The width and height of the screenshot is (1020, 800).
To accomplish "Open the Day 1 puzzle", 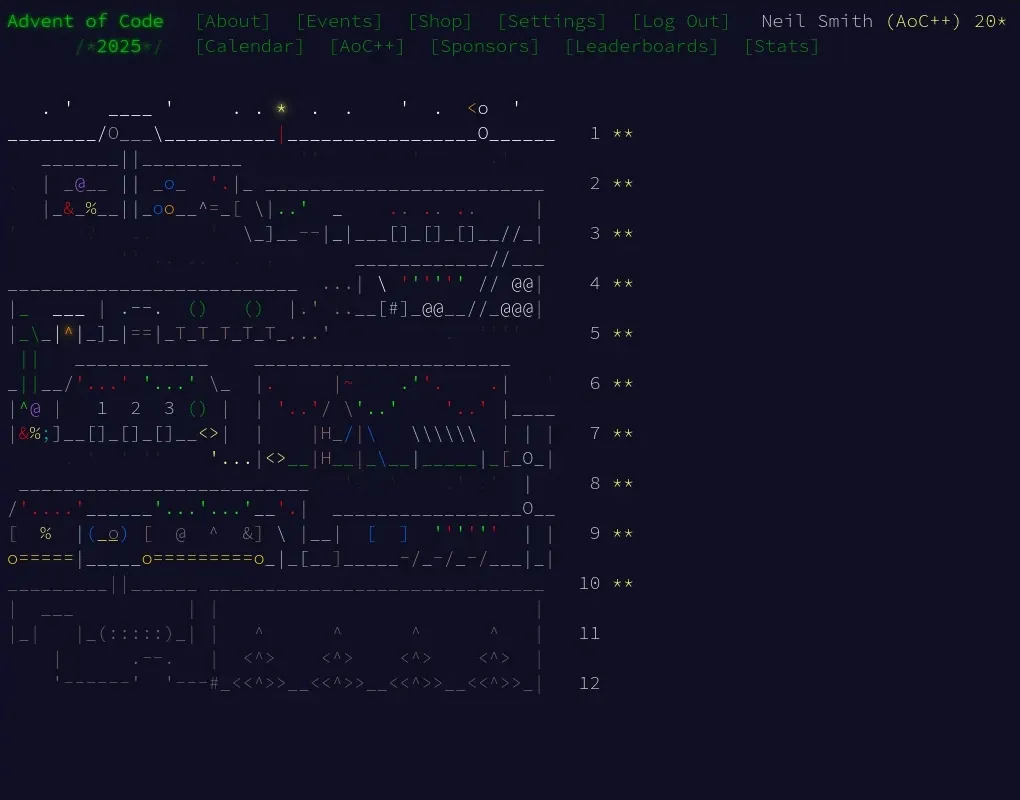I will click(594, 133).
